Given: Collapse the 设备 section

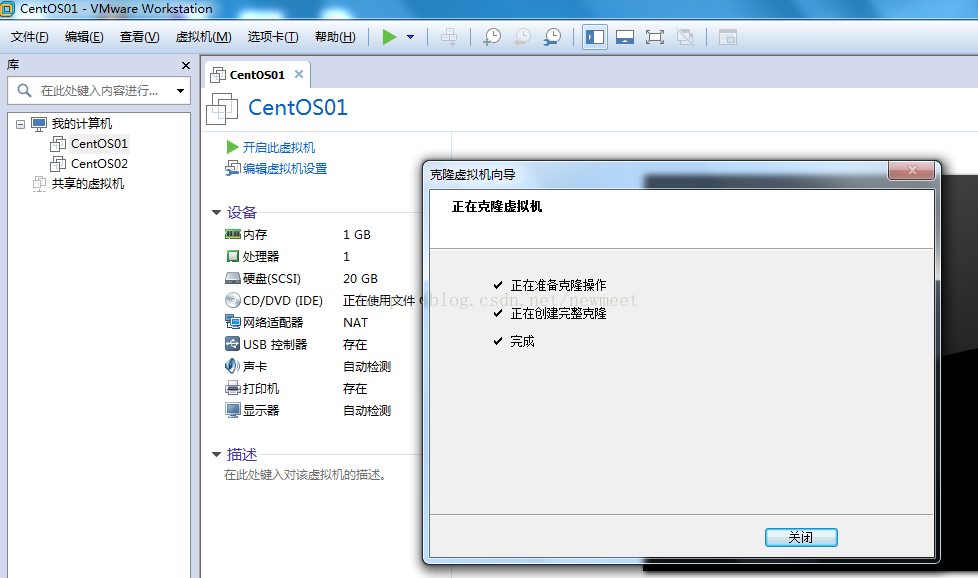Looking at the screenshot, I should [216, 213].
